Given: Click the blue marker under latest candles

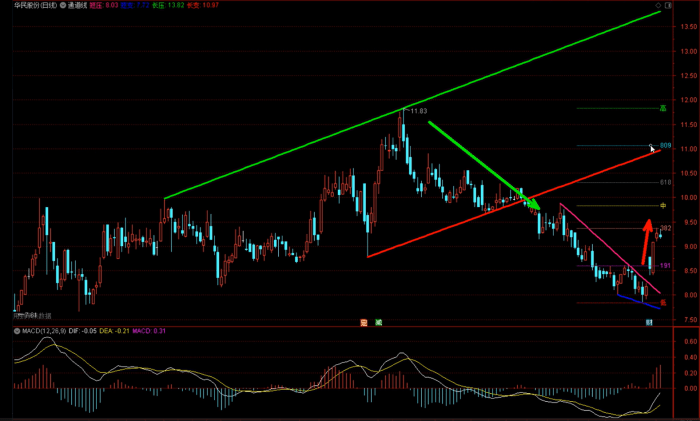Looking at the screenshot, I should (x=649, y=322).
